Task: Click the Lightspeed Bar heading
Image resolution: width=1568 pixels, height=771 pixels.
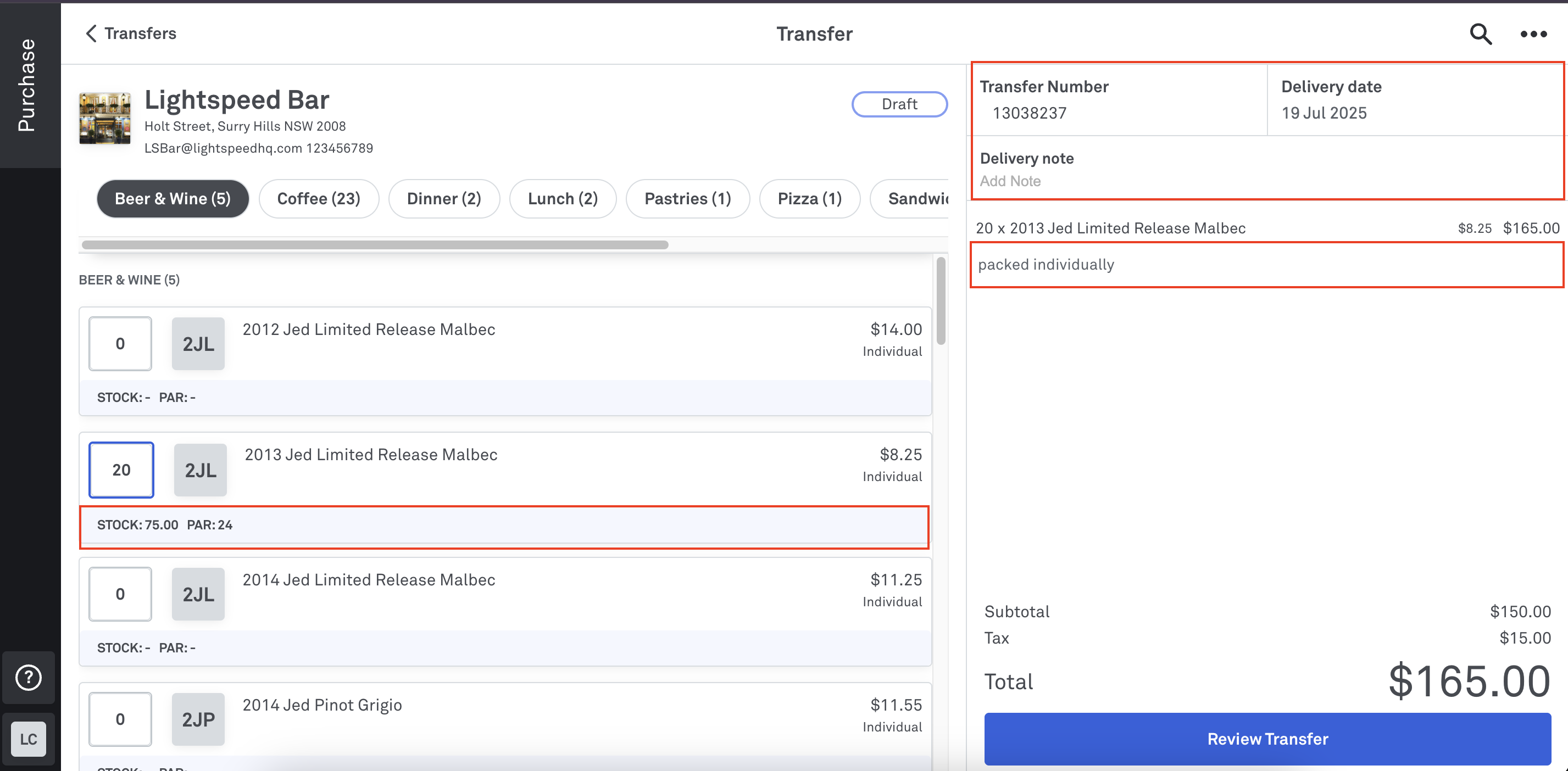Action: (x=237, y=100)
